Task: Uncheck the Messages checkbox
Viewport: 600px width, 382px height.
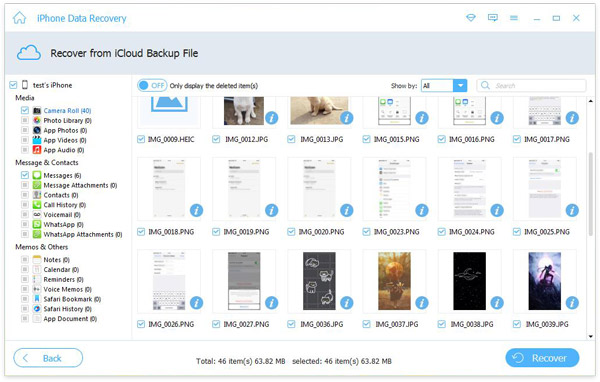Action: tap(25, 175)
